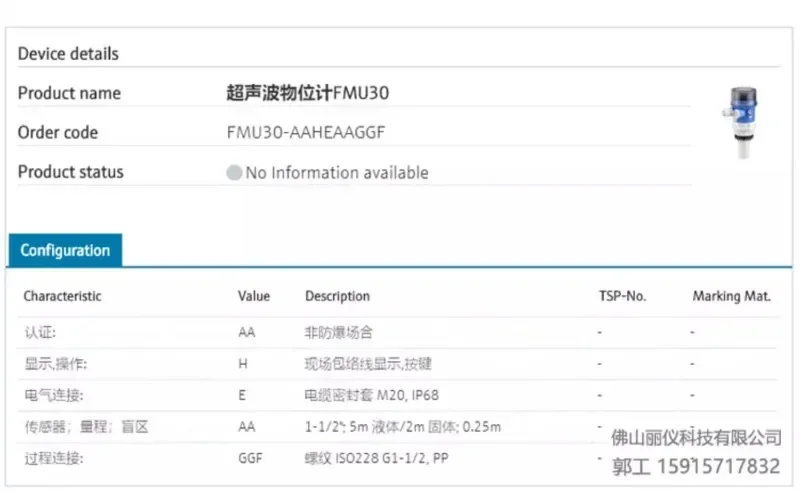Image resolution: width=800 pixels, height=491 pixels.
Task: Open the Configuration tab
Action: pos(65,250)
